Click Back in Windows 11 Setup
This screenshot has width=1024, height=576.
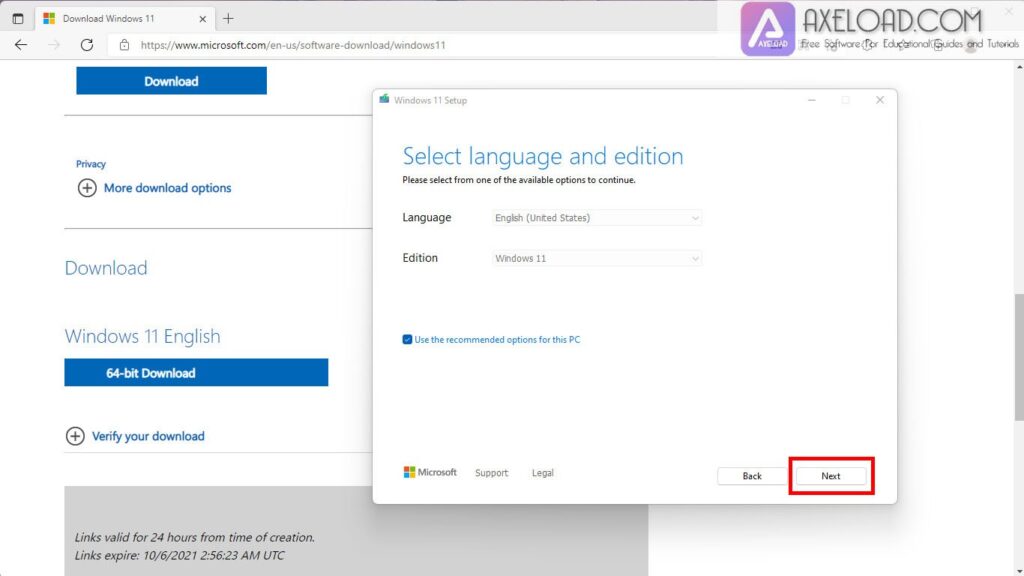click(752, 476)
